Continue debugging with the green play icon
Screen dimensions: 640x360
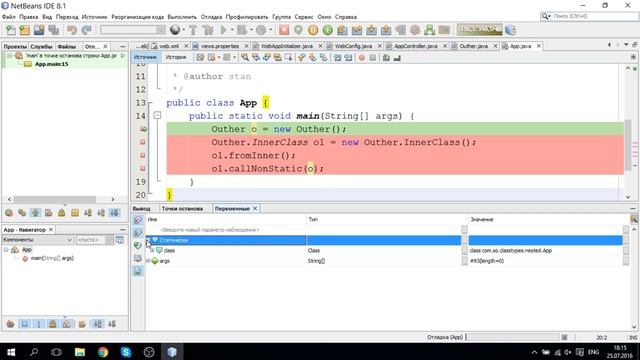[328, 30]
